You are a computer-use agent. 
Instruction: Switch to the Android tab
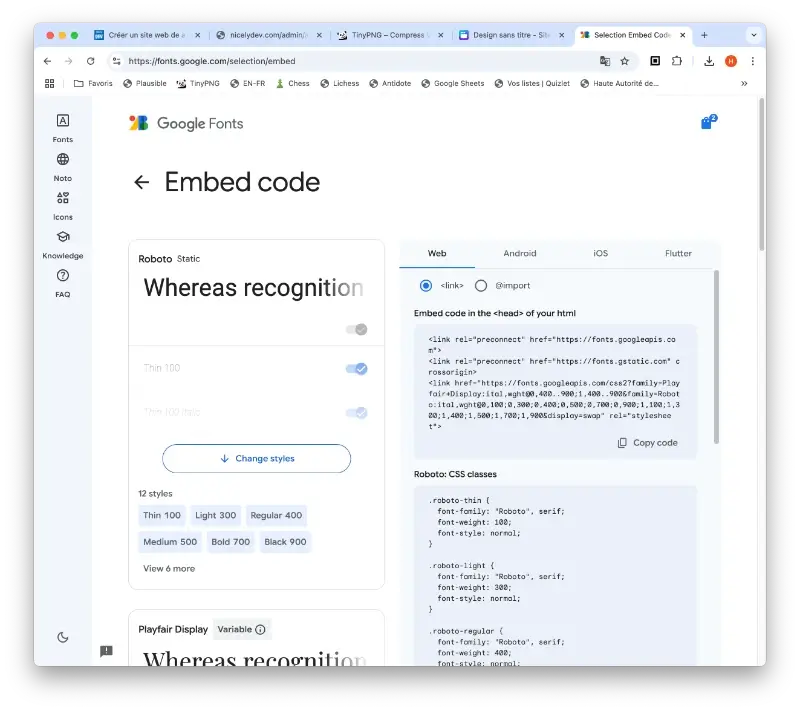(520, 253)
